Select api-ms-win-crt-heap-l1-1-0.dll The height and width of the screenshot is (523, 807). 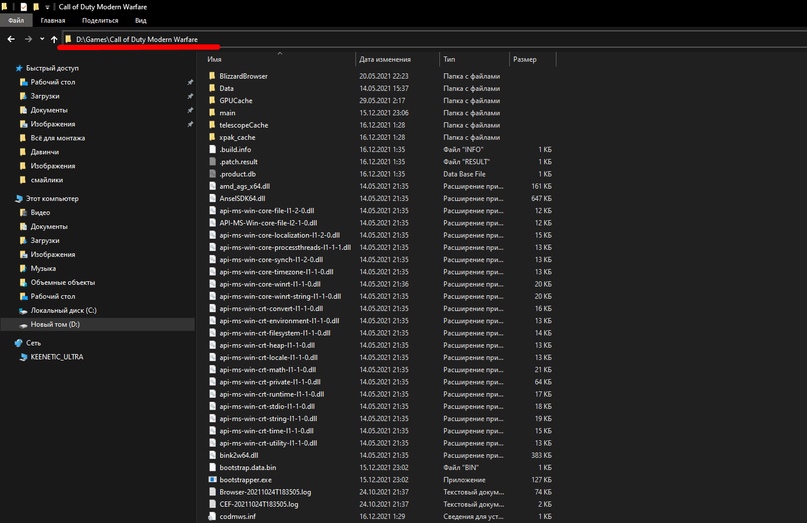[267, 345]
